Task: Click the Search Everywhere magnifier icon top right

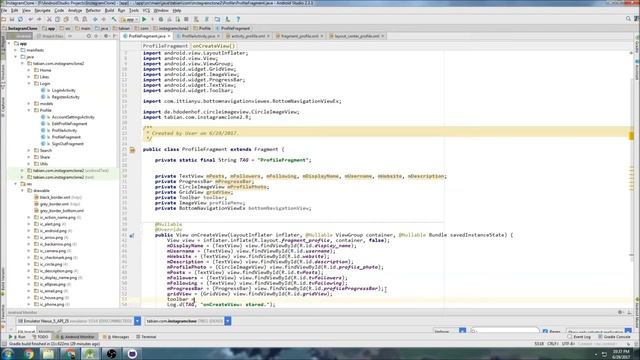Action: 628,19
